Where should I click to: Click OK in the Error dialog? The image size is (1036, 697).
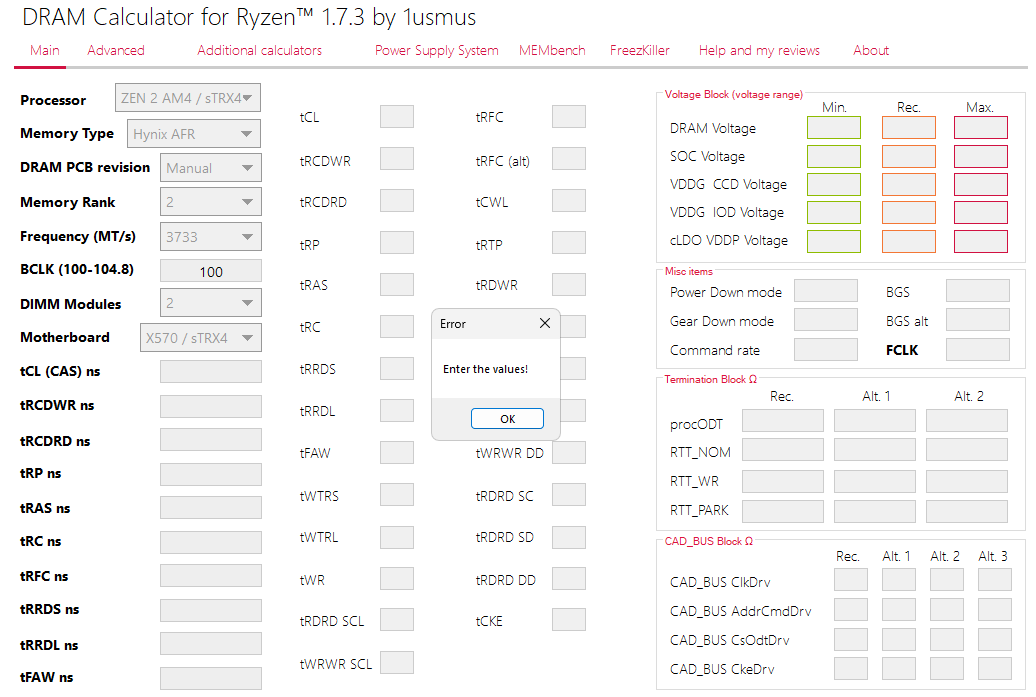point(507,418)
